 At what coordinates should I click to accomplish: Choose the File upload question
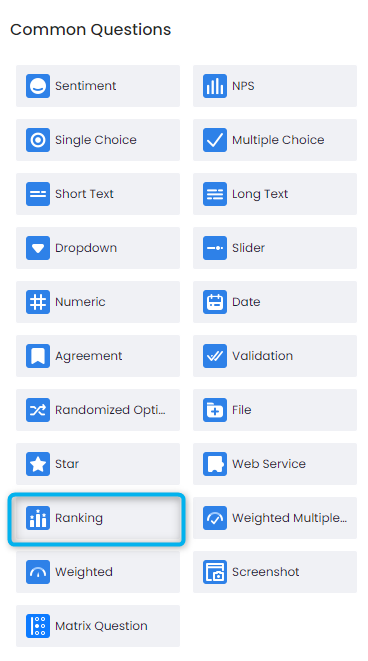(275, 410)
